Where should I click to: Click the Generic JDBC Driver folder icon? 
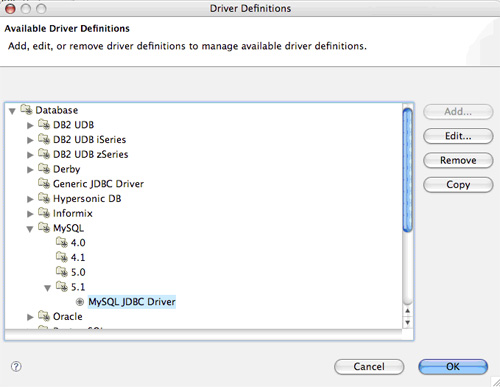point(44,183)
